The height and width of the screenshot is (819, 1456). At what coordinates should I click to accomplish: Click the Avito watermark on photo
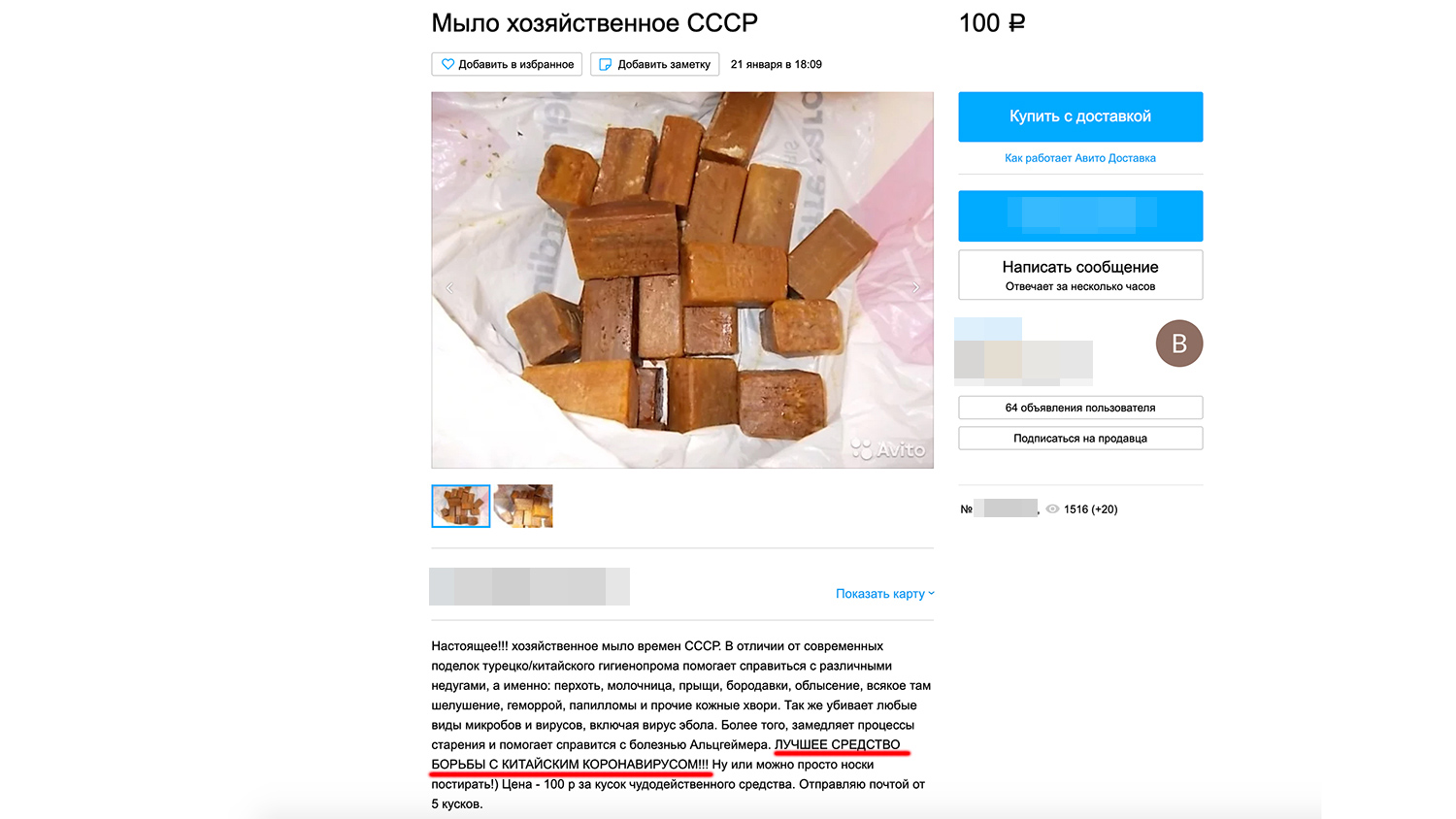(x=888, y=449)
